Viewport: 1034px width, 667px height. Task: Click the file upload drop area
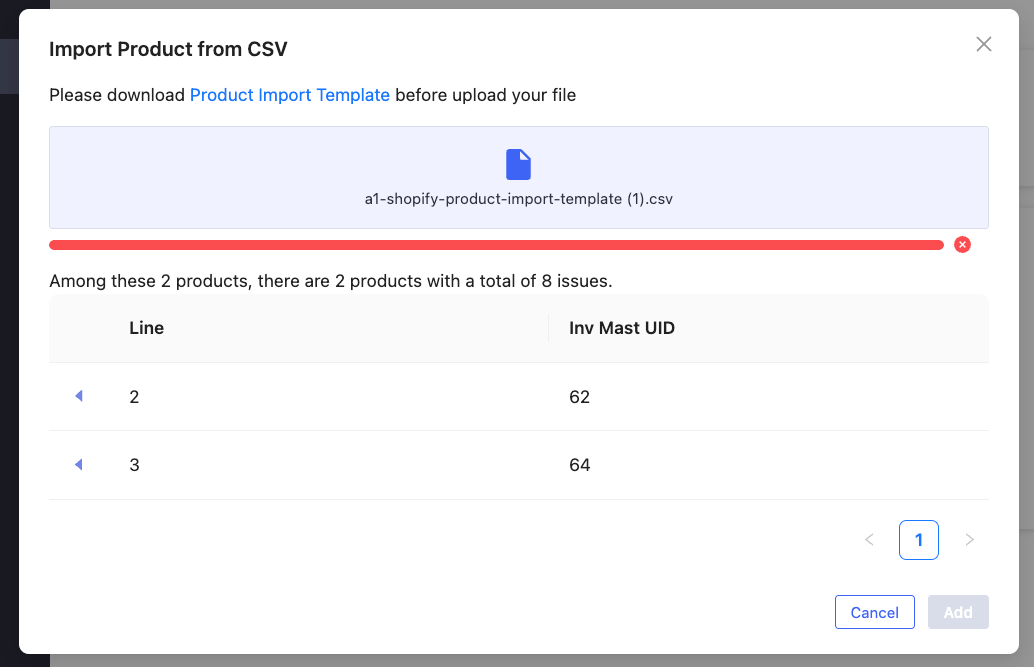[x=519, y=177]
